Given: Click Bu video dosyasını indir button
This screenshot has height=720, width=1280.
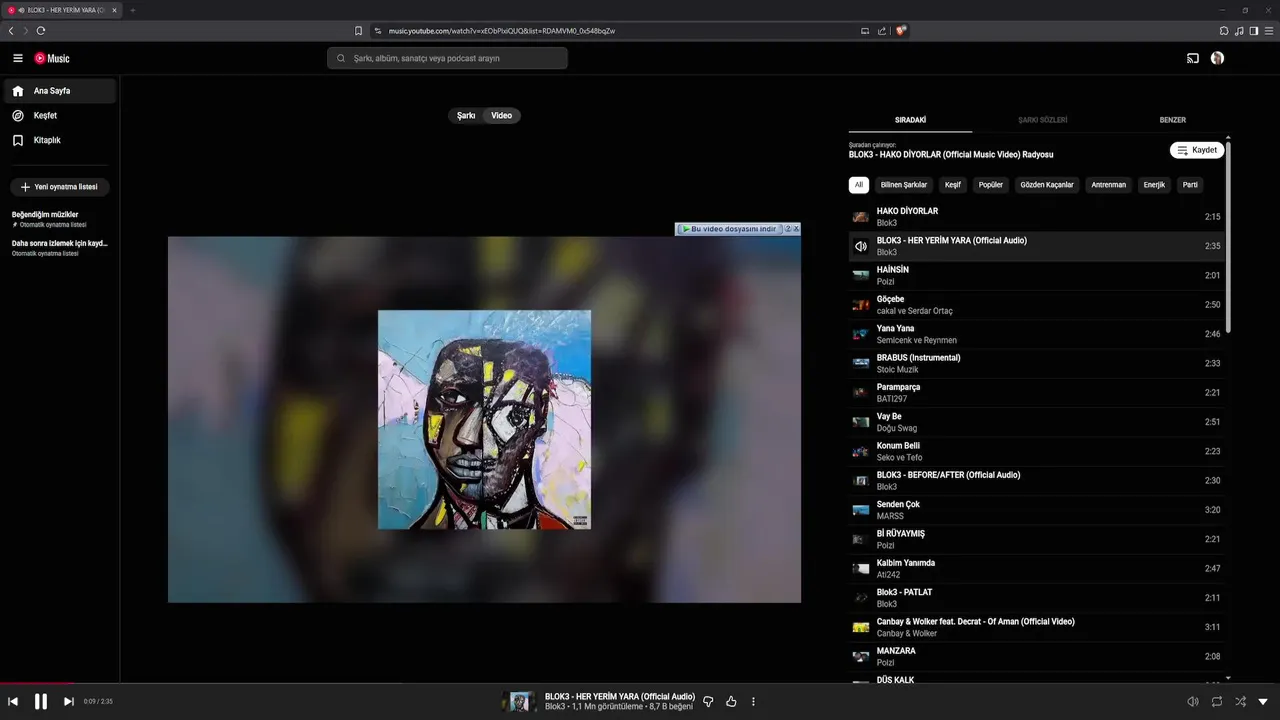Looking at the screenshot, I should coord(729,229).
